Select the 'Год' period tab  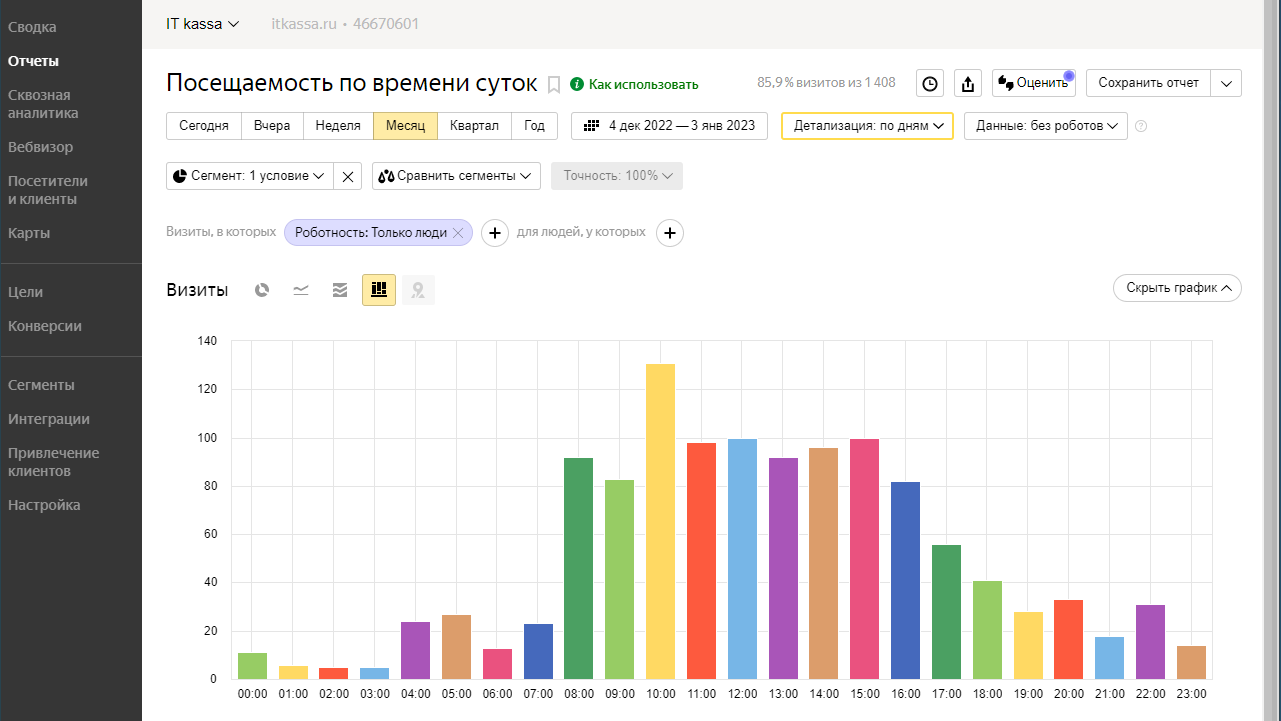point(535,126)
